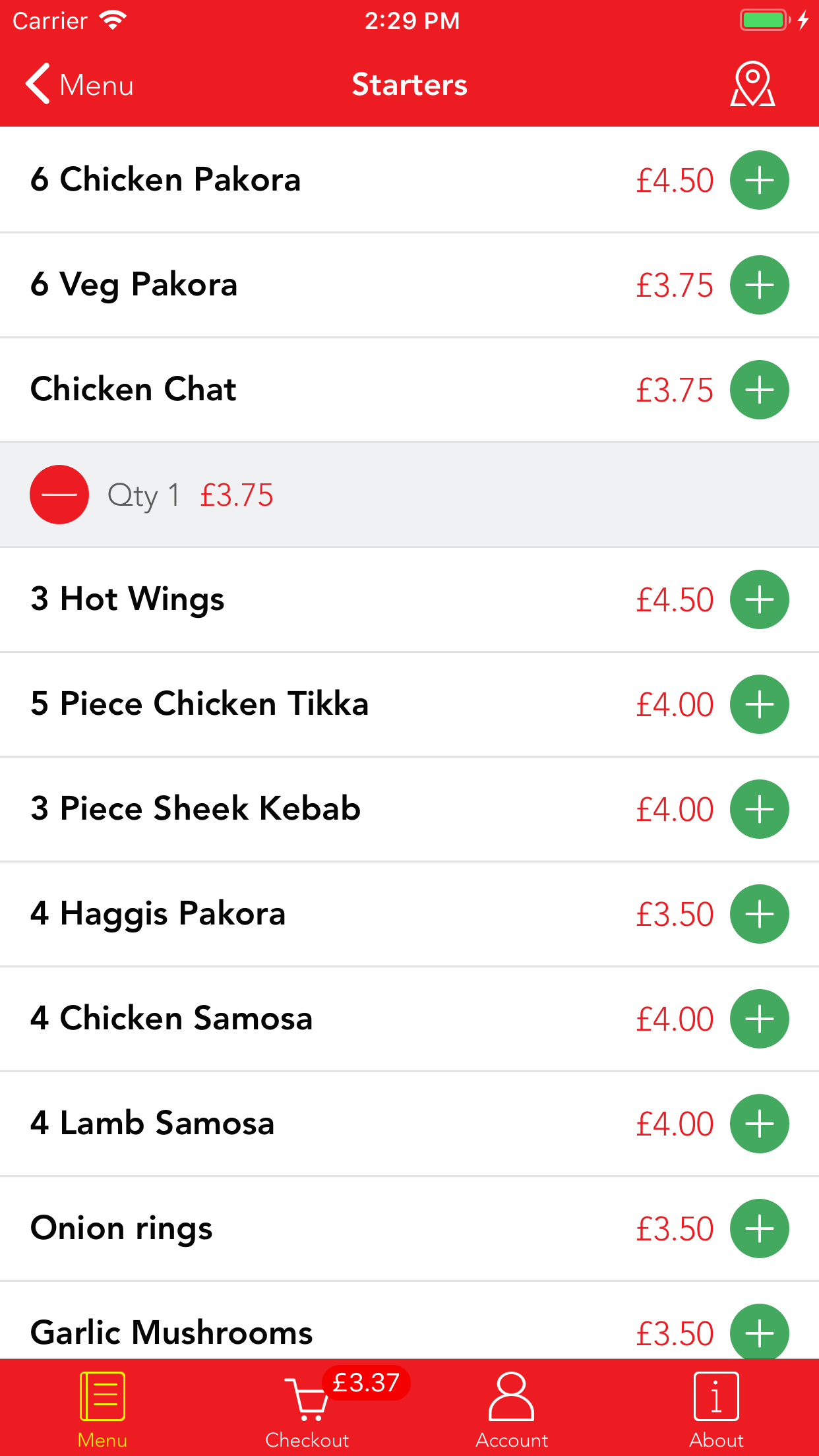Add 3 Piece Sheek Kebab
Screen dimensions: 819x1456
click(x=759, y=809)
